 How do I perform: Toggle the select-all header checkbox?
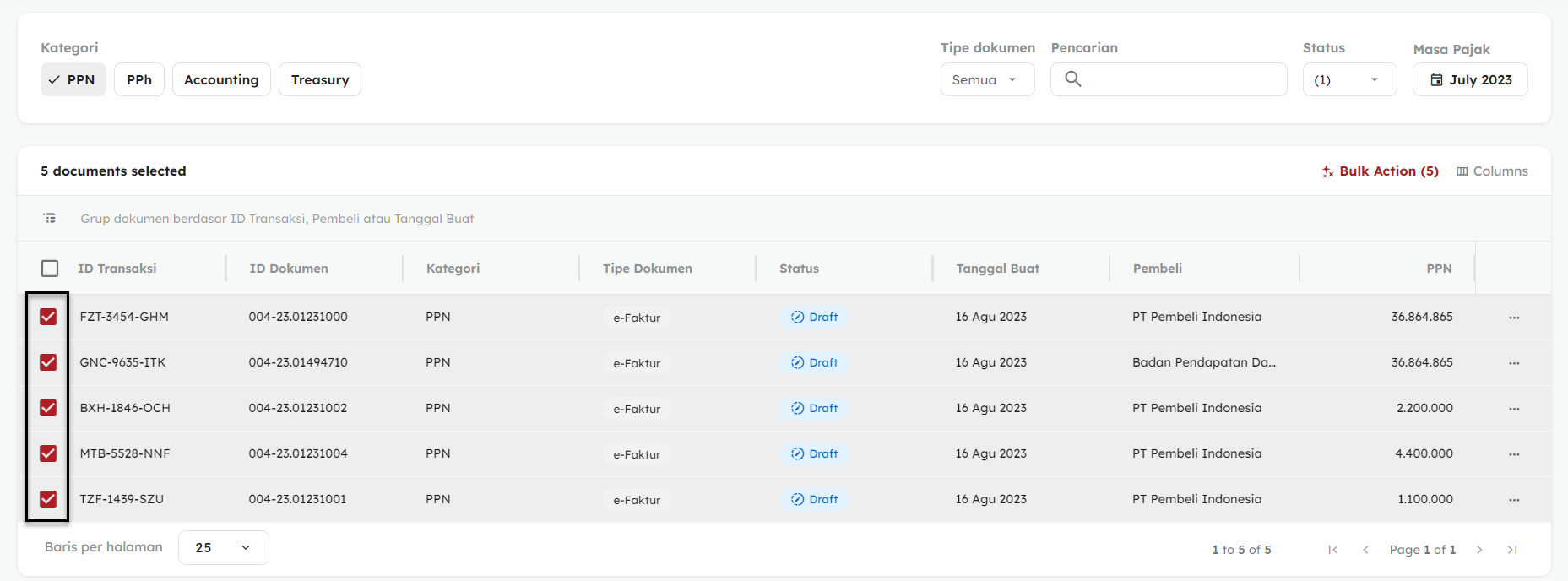50,269
